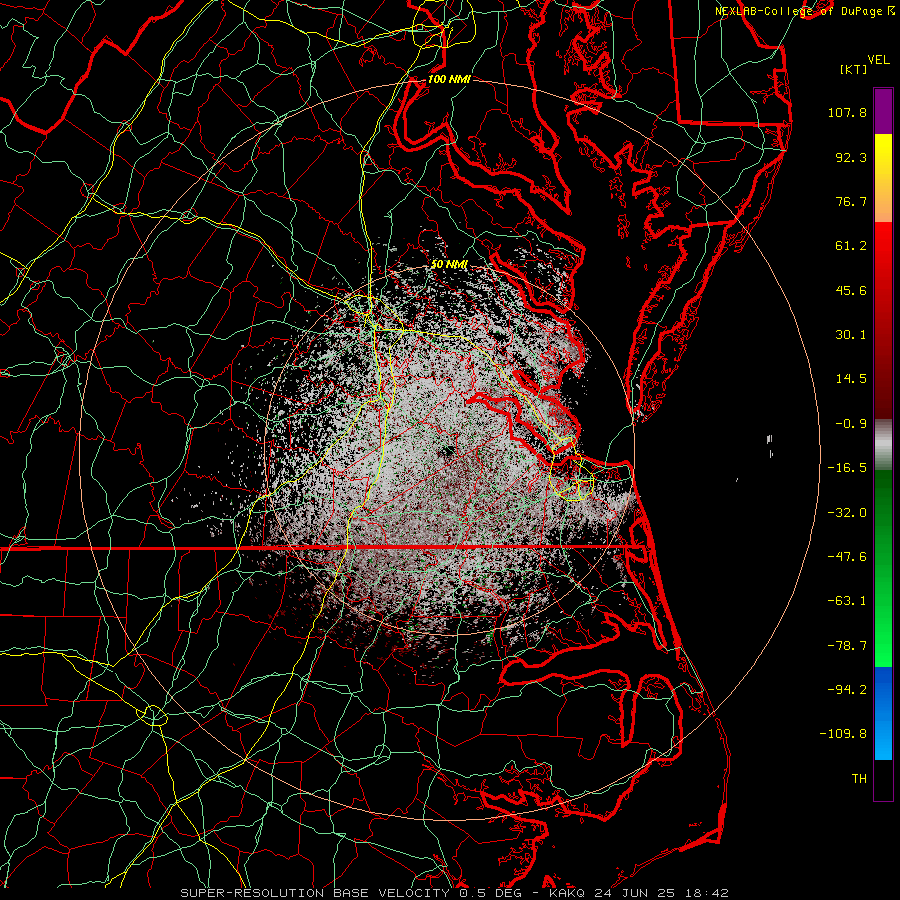Click the small white echo over the ocean
Screen dimensions: 900x900
click(770, 441)
